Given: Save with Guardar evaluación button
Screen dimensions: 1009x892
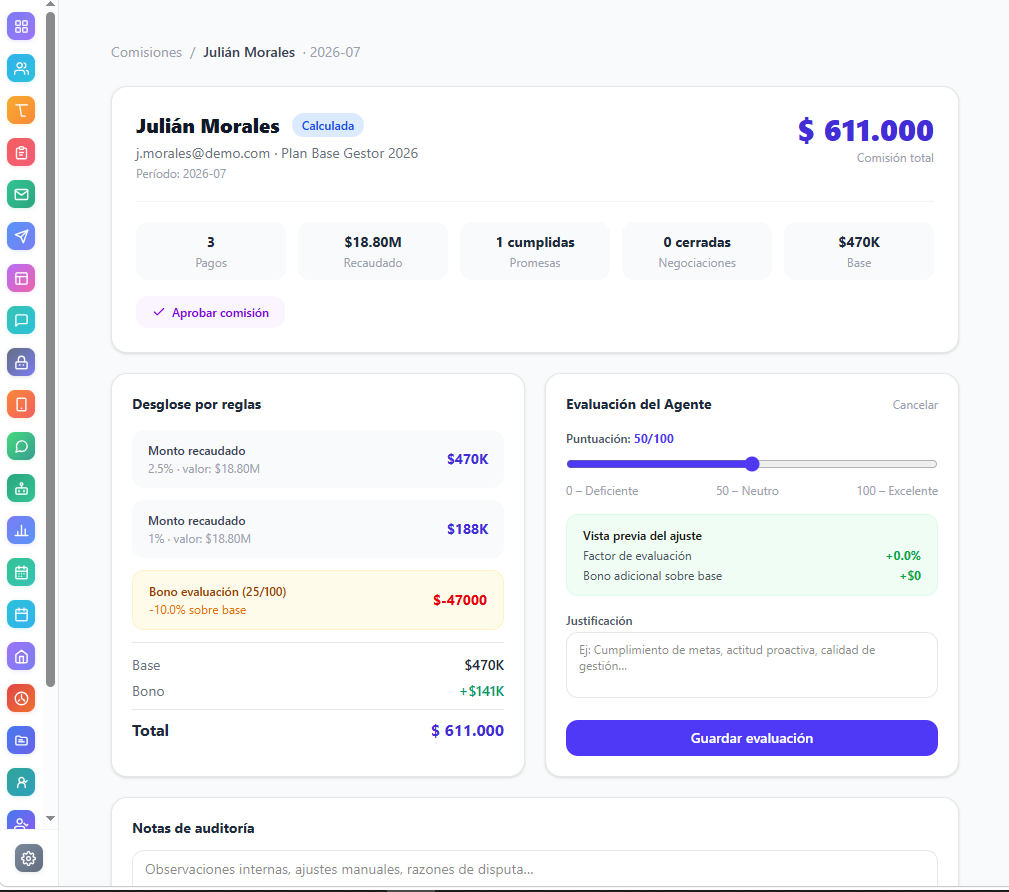Looking at the screenshot, I should click(x=752, y=738).
